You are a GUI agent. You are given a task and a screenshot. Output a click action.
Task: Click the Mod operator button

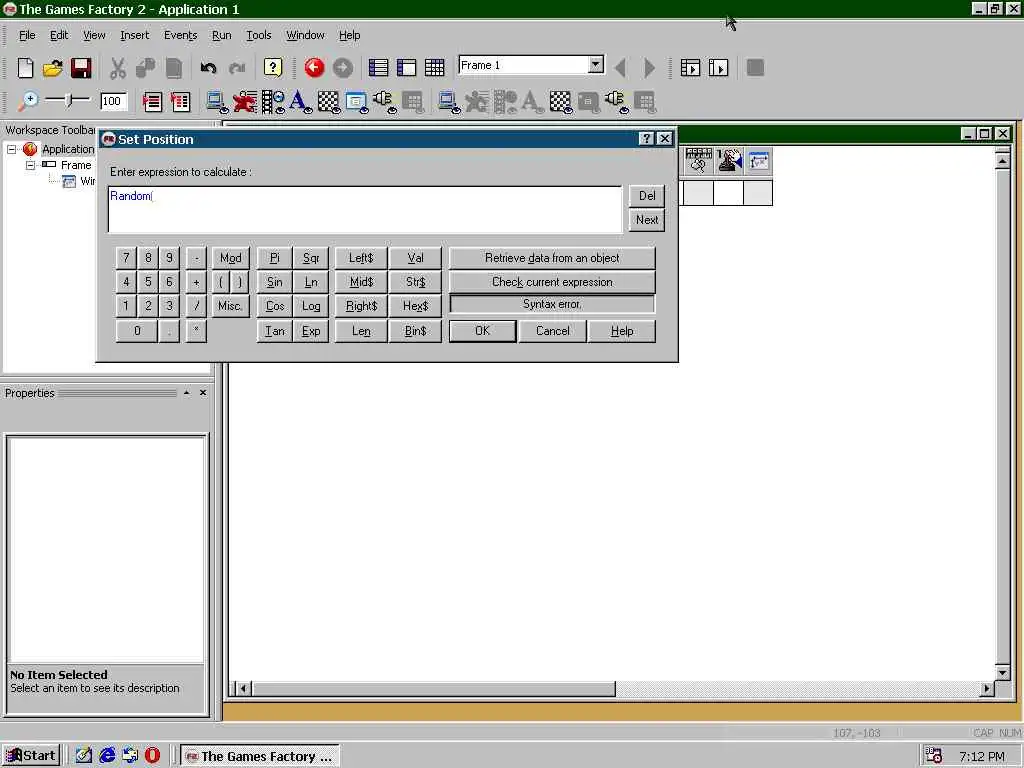[231, 258]
